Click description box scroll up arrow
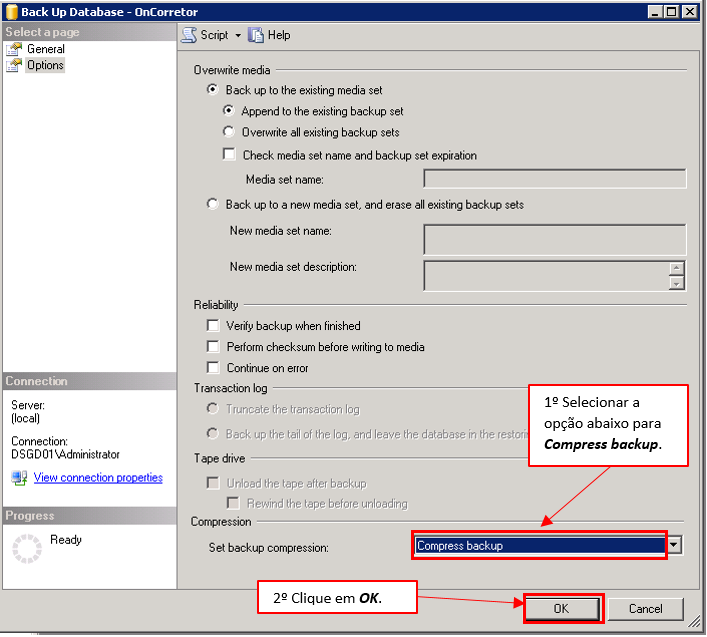Image resolution: width=707 pixels, height=637 pixels. (676, 268)
